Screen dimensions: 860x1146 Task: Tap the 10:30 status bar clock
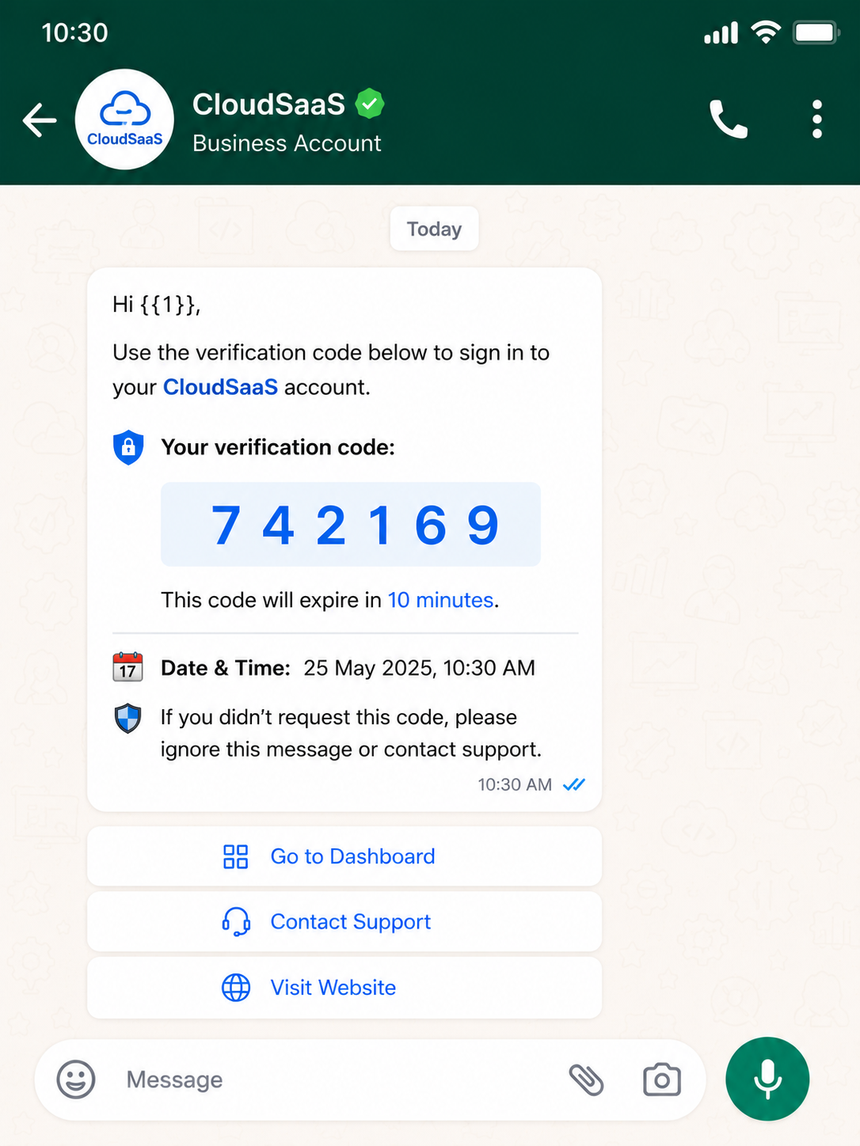75,33
